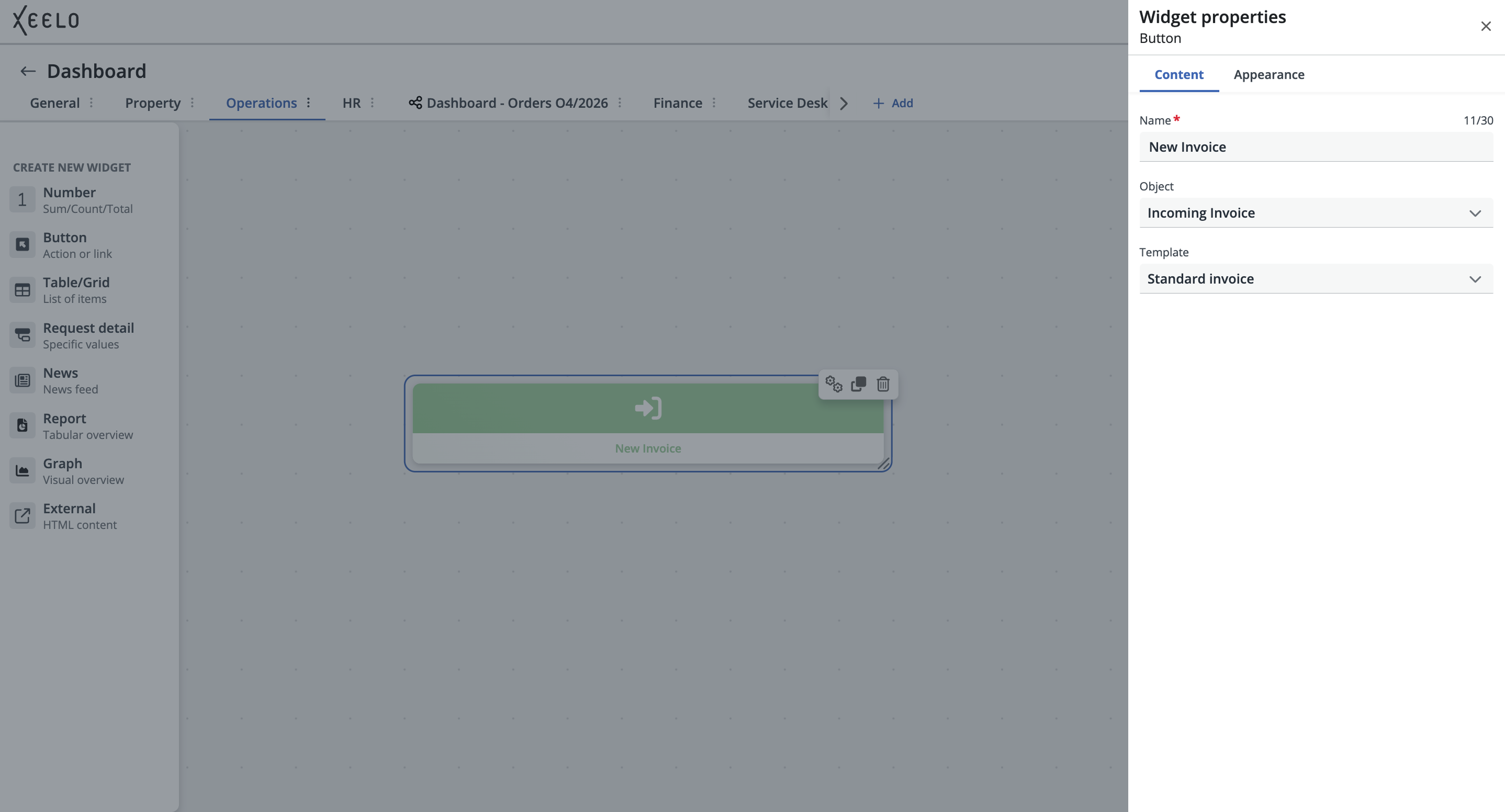
Task: Add an External HTML widget icon
Action: 22,516
